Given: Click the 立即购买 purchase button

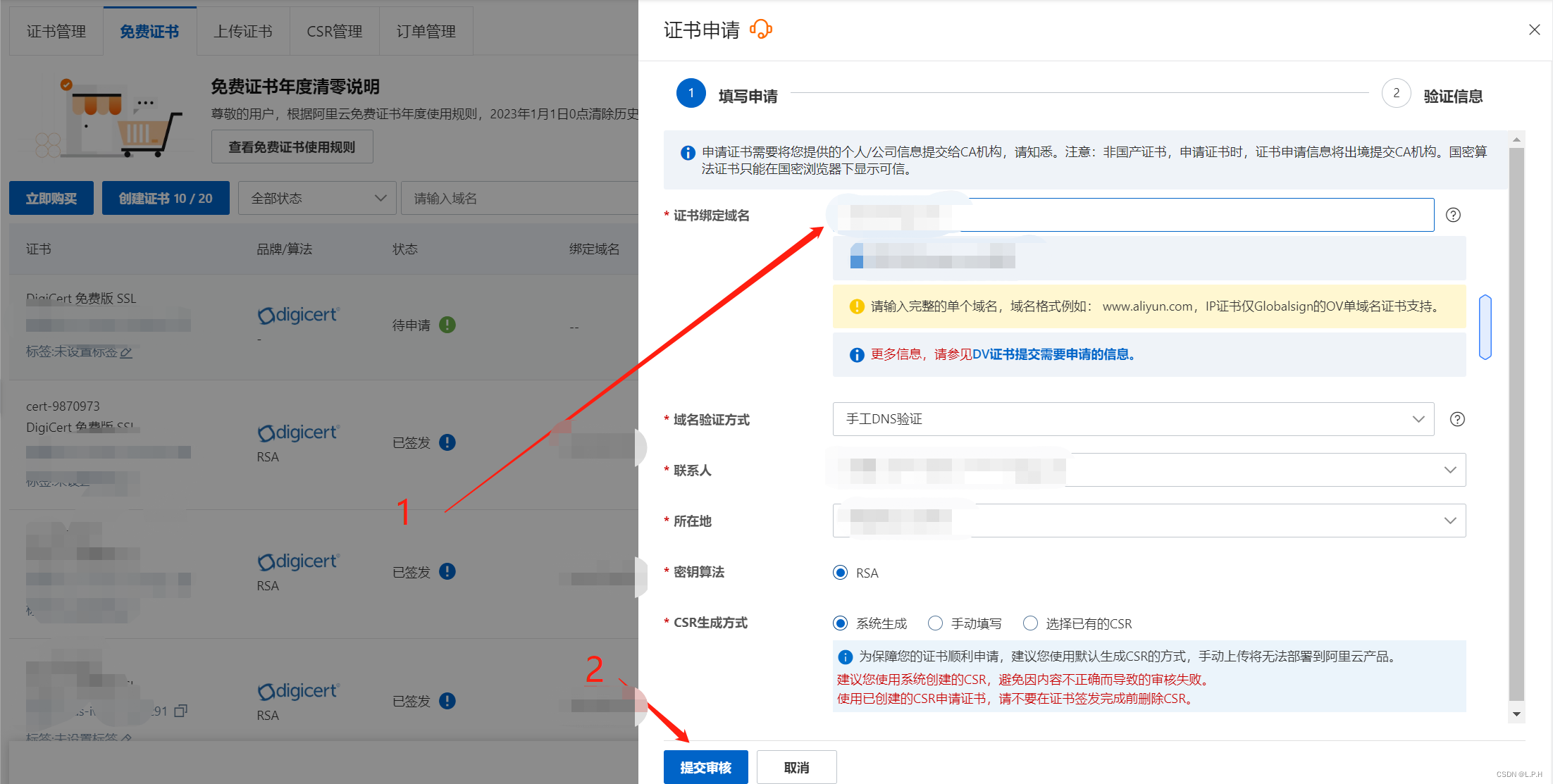Looking at the screenshot, I should click(x=51, y=198).
